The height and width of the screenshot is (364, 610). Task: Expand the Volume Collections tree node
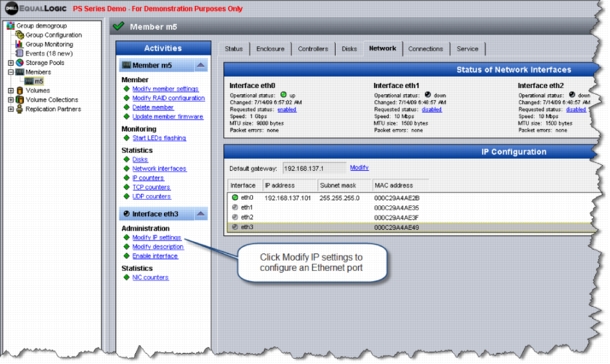pyautogui.click(x=11, y=100)
